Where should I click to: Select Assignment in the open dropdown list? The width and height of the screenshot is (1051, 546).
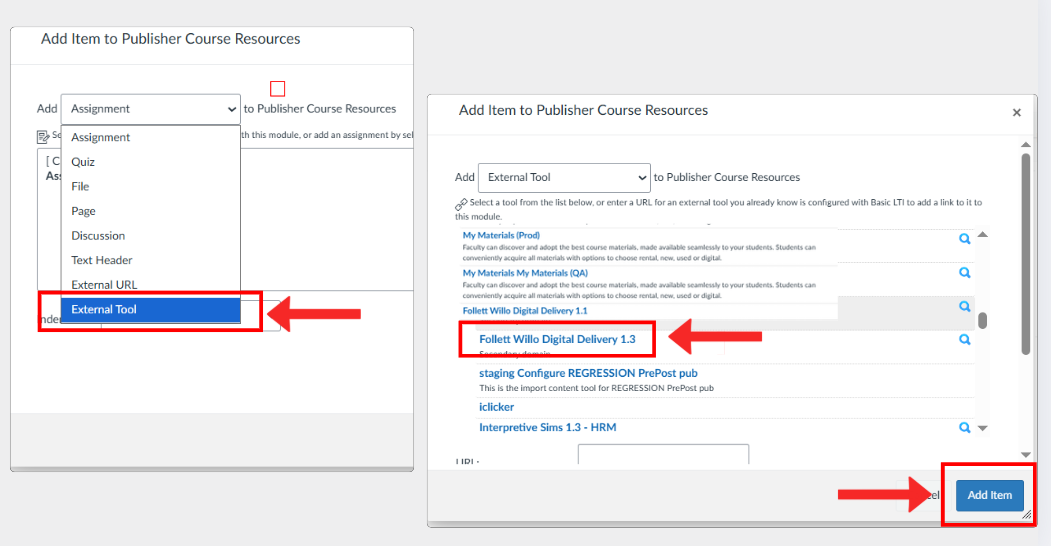pos(151,137)
